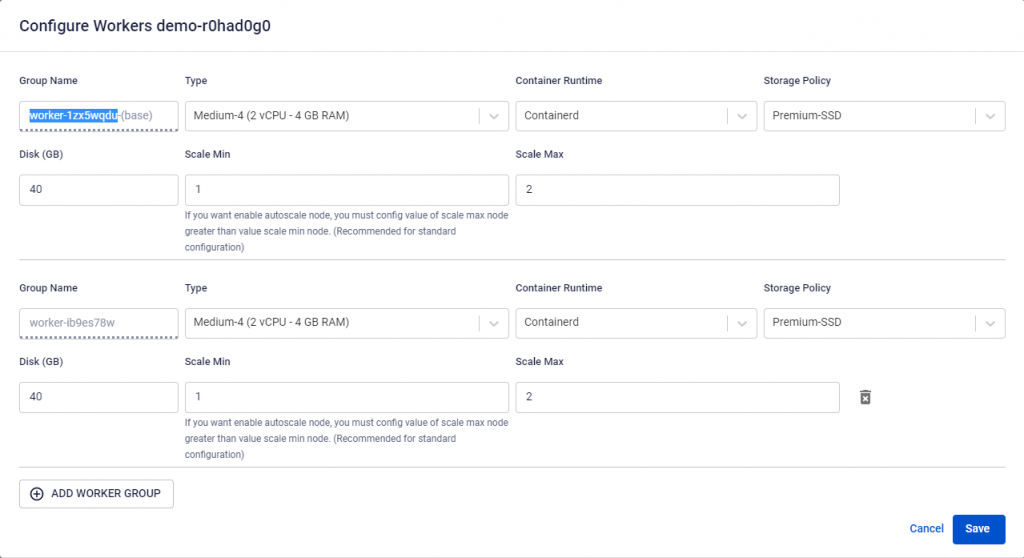Focus Disk (GB) field in second group

point(98,397)
